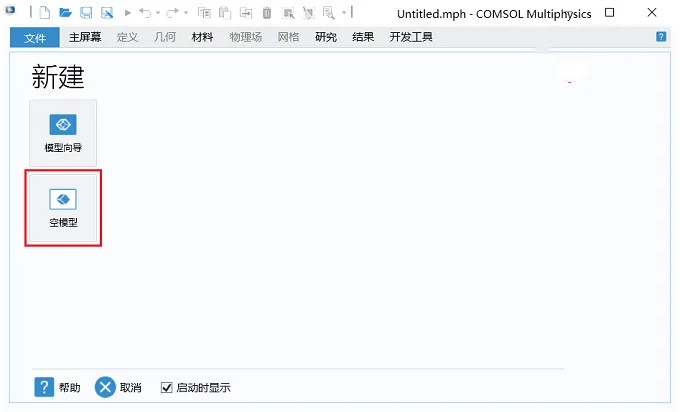
Task: Click the Copy icon in quick toolbar
Action: (x=204, y=13)
